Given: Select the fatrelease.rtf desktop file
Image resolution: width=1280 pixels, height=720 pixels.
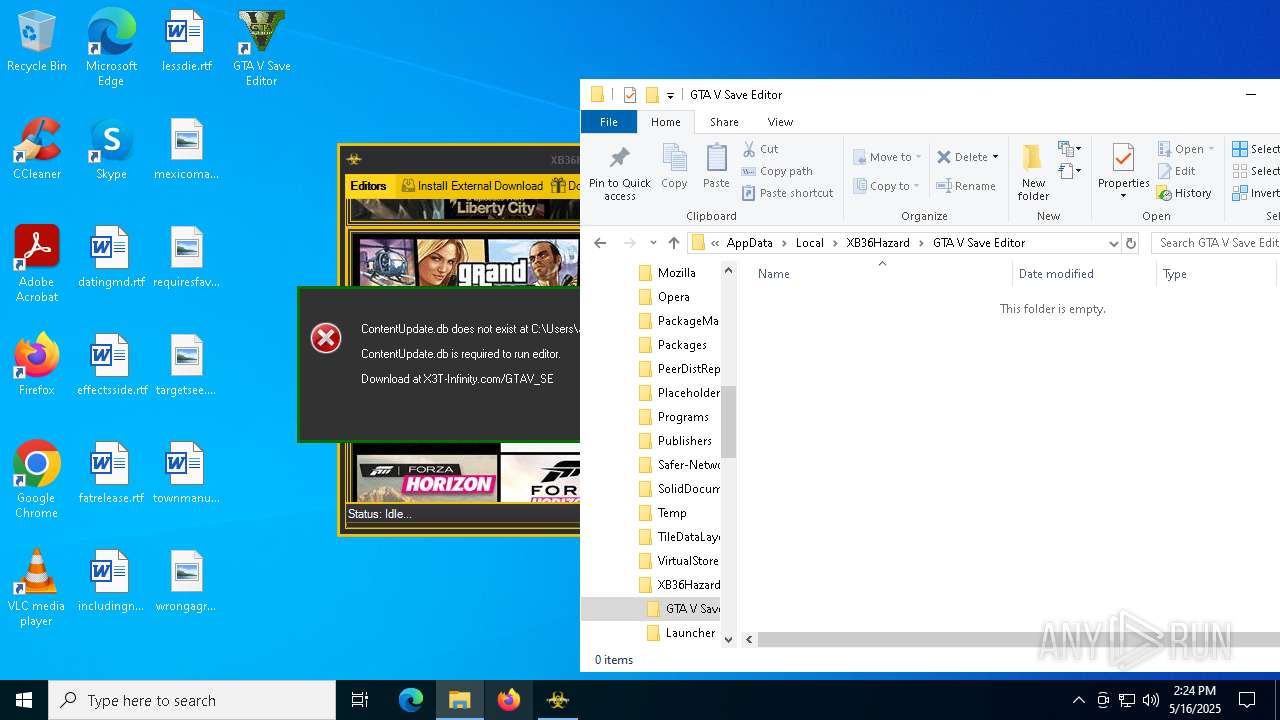Looking at the screenshot, I should click(111, 473).
